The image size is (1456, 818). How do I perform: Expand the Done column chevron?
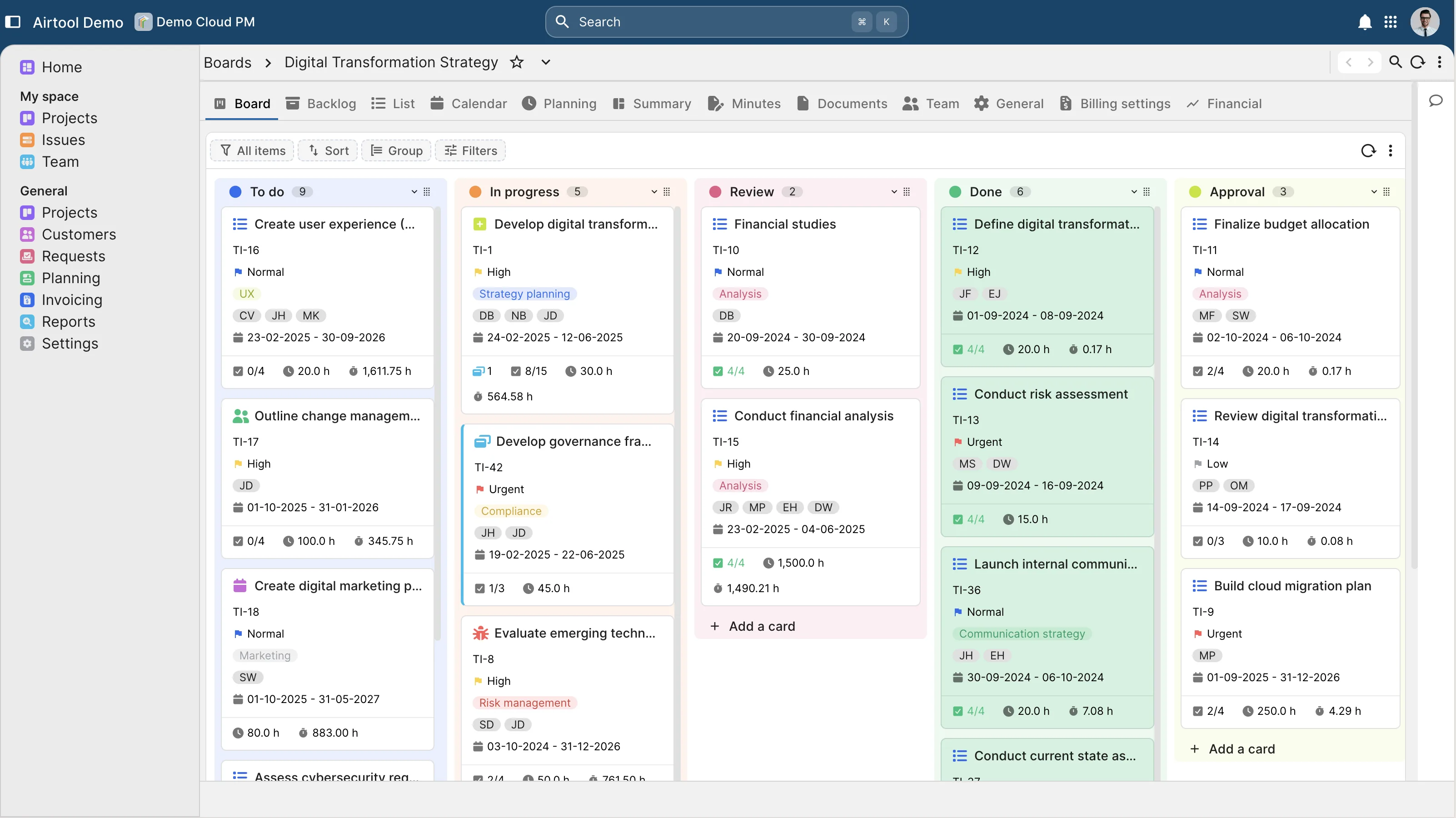tap(1134, 192)
